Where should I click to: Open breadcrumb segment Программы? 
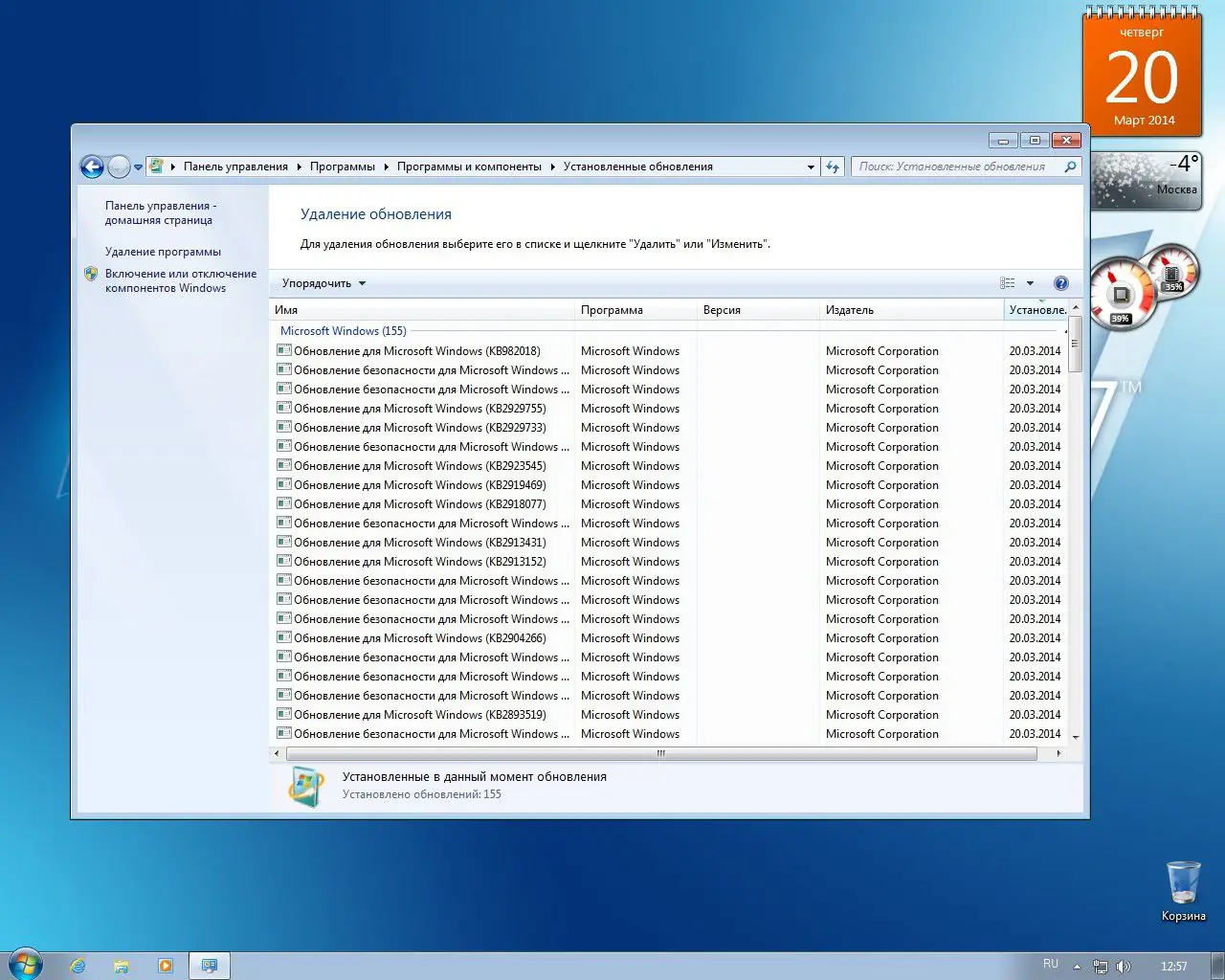click(x=343, y=167)
